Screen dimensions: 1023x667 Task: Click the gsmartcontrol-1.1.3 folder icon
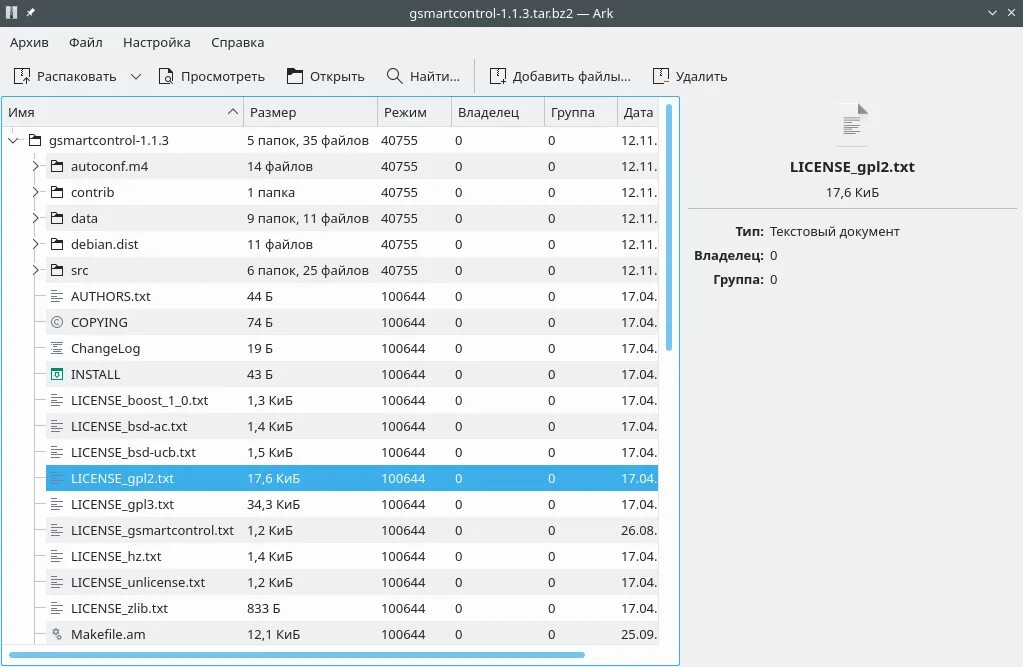[35, 140]
